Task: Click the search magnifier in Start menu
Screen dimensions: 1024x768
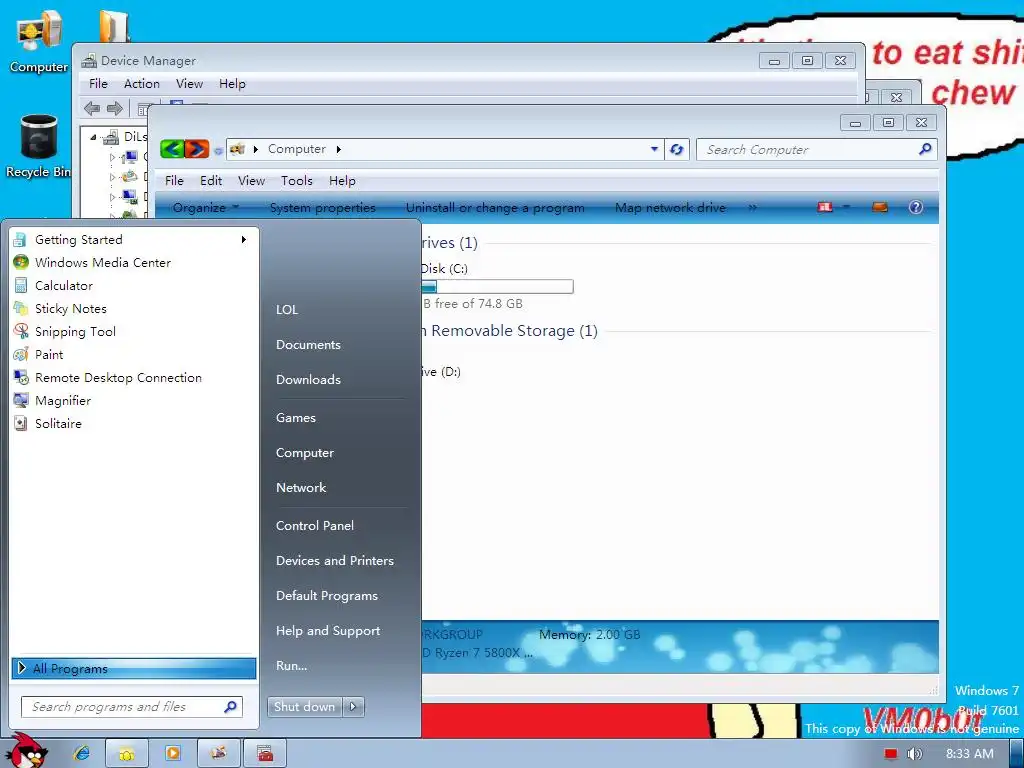Action: [x=230, y=707]
